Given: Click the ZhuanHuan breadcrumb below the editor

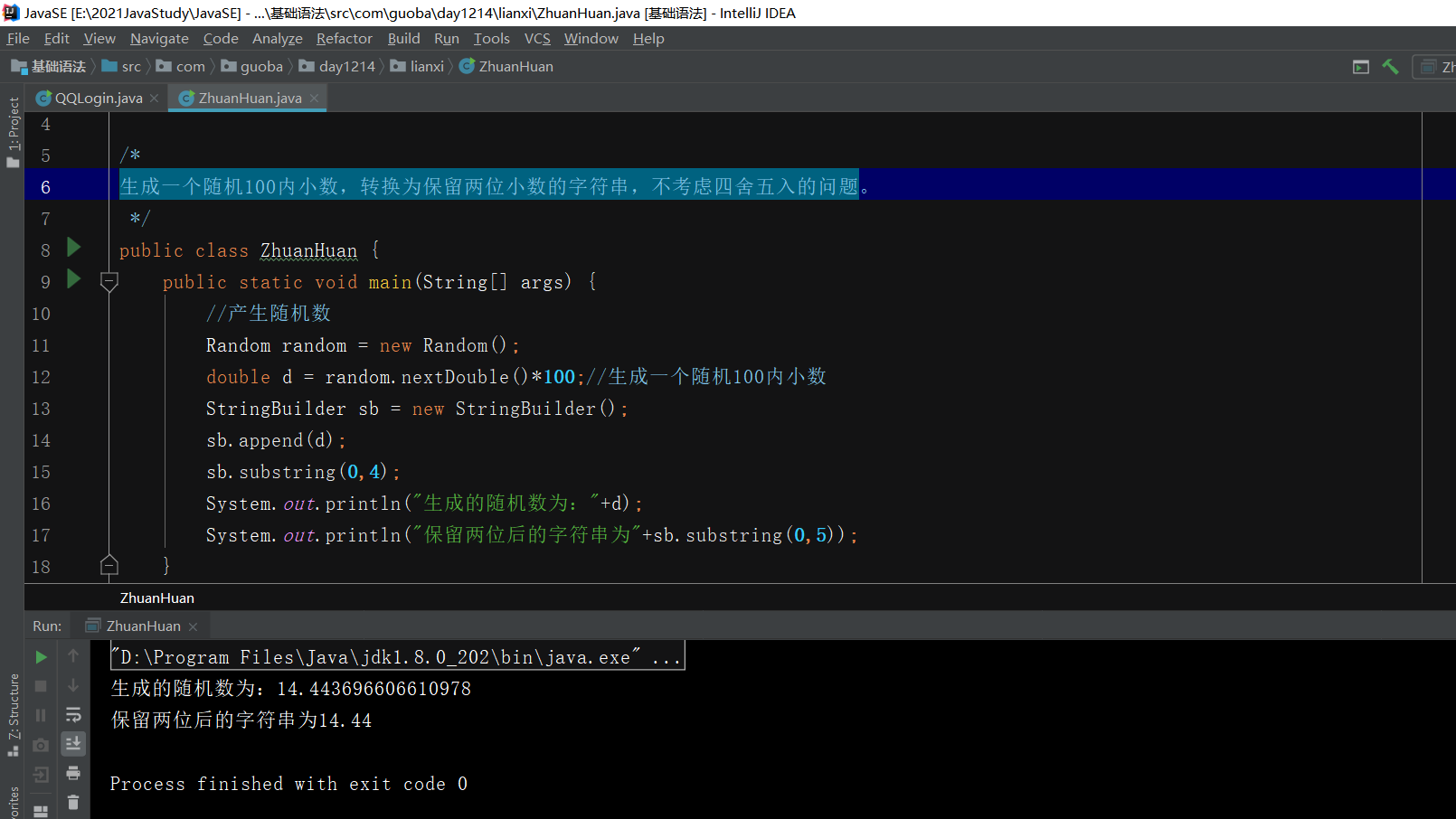Looking at the screenshot, I should [157, 598].
